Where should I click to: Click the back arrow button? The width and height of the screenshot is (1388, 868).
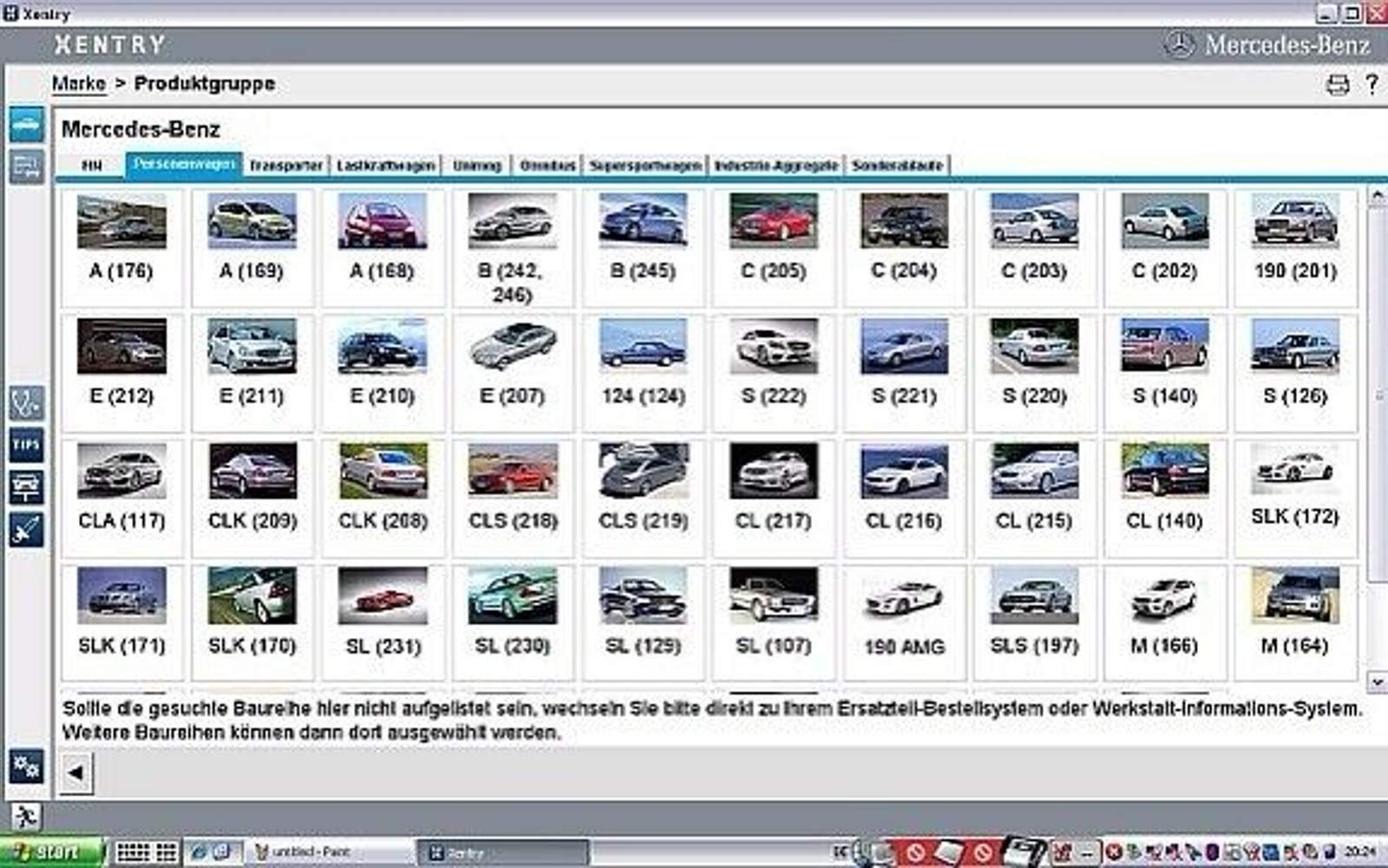point(75,772)
